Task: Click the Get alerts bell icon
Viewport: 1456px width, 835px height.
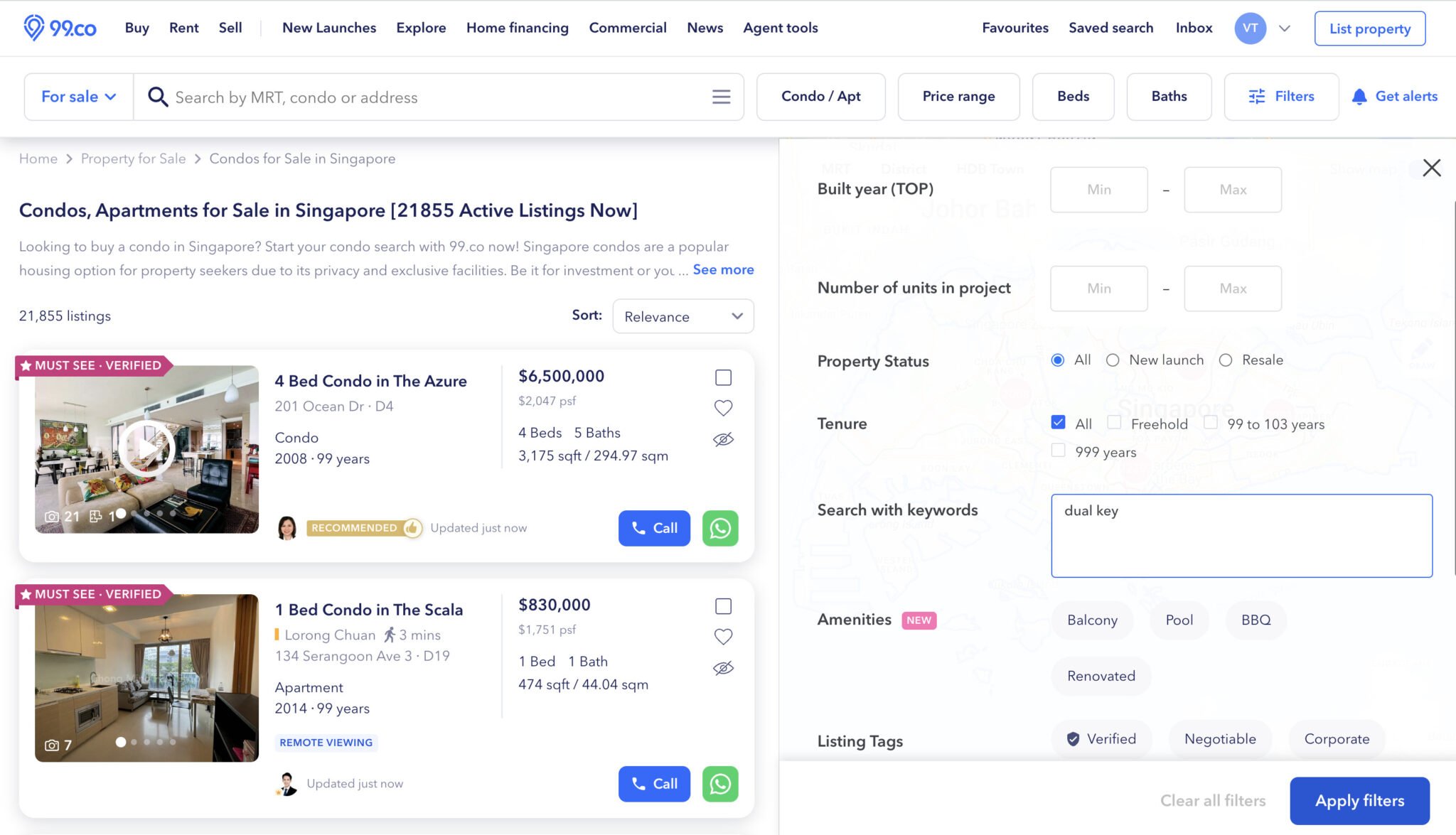Action: click(1359, 97)
